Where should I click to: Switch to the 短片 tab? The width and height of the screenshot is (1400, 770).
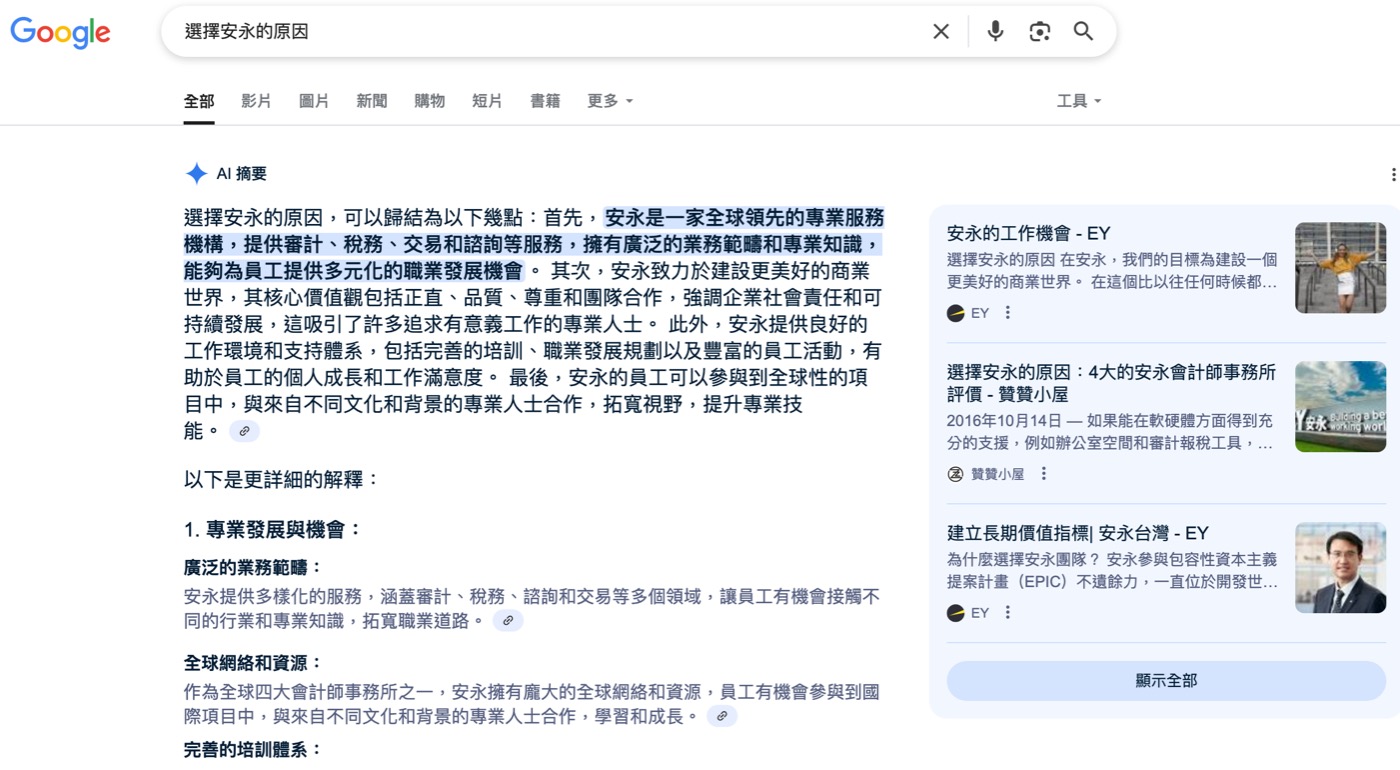click(x=487, y=101)
